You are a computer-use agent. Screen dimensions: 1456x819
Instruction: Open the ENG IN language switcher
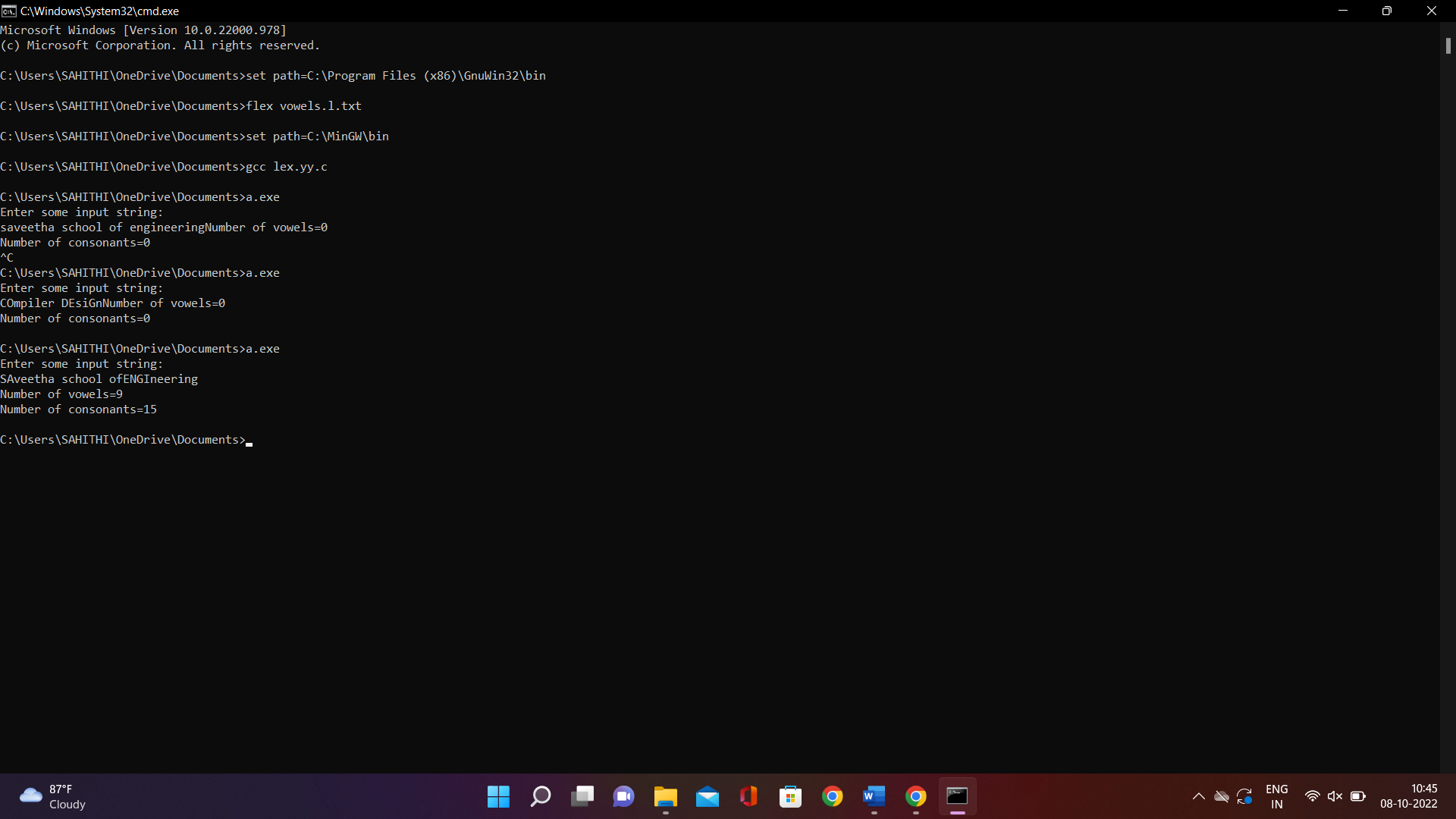tap(1276, 796)
